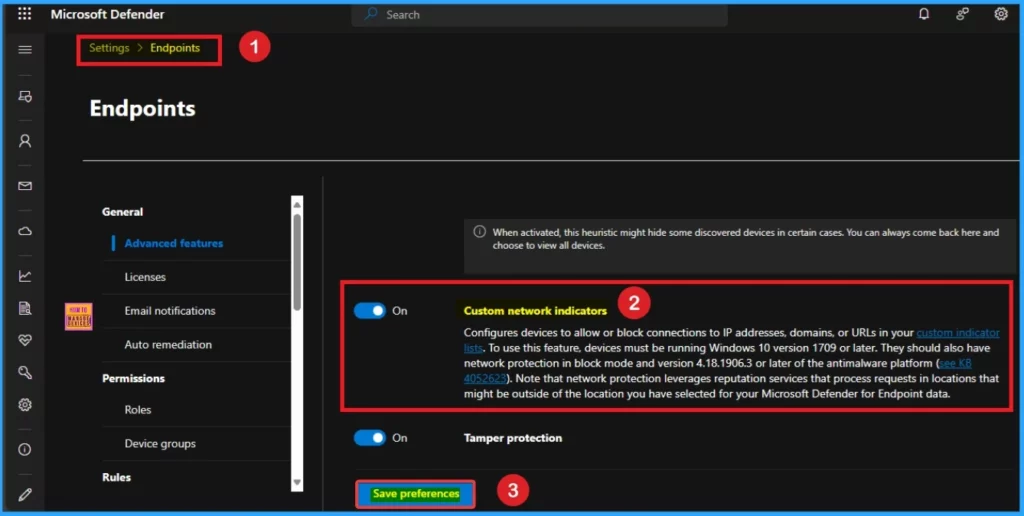Click the Rules section header
Viewport: 1024px width, 516px height.
tap(116, 477)
